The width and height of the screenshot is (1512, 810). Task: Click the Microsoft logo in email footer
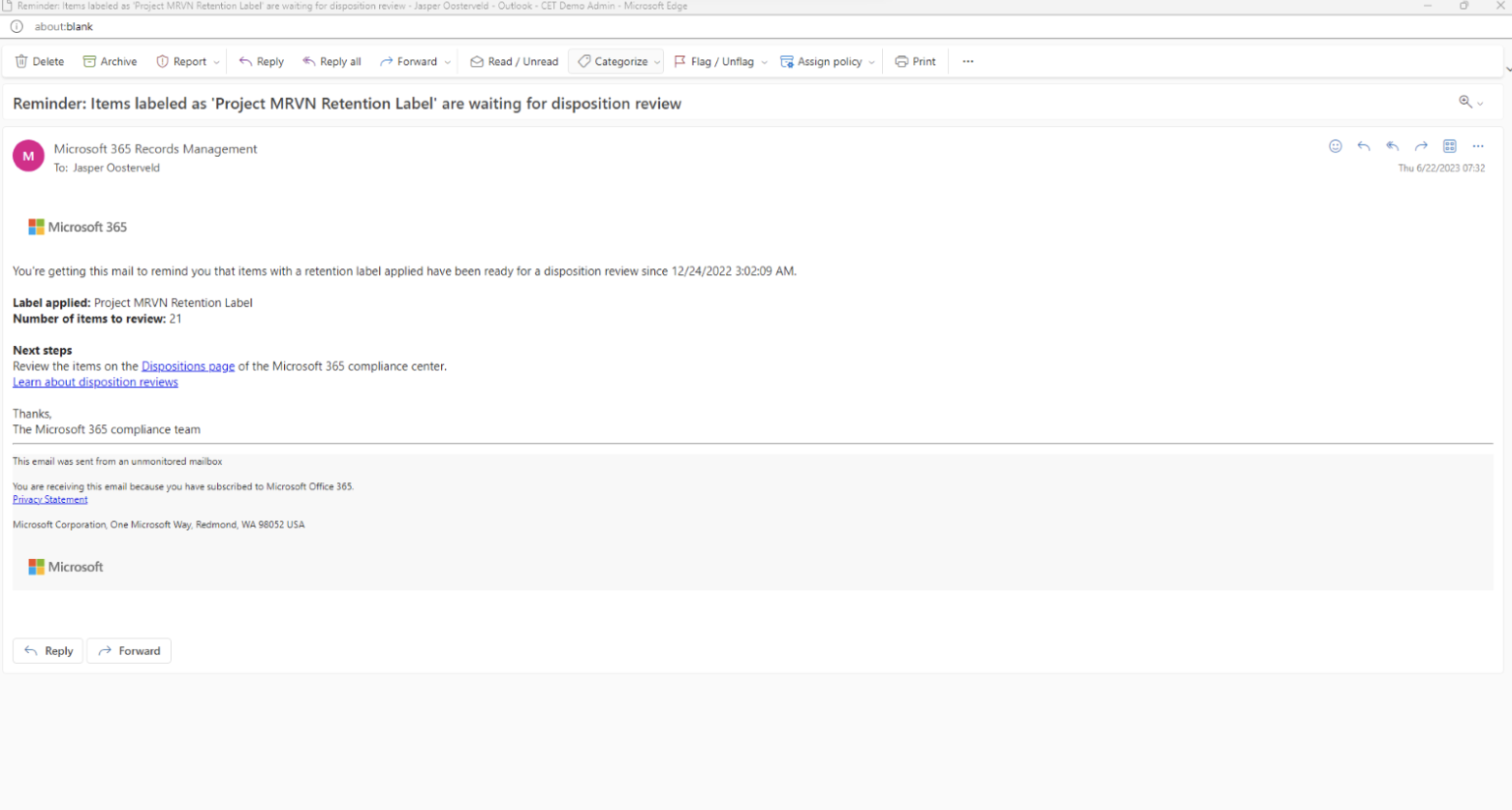click(66, 567)
